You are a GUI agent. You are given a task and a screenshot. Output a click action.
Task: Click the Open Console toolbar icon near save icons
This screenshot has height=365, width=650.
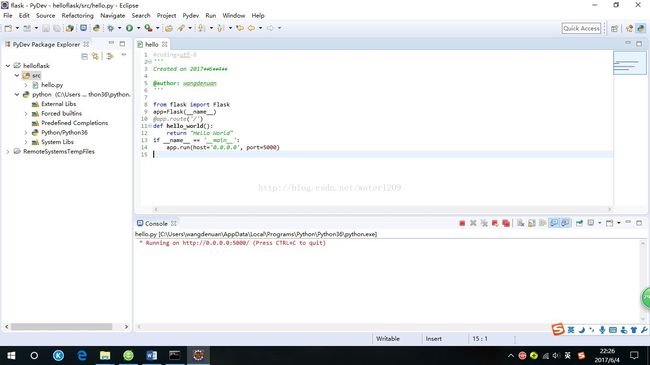[83, 28]
